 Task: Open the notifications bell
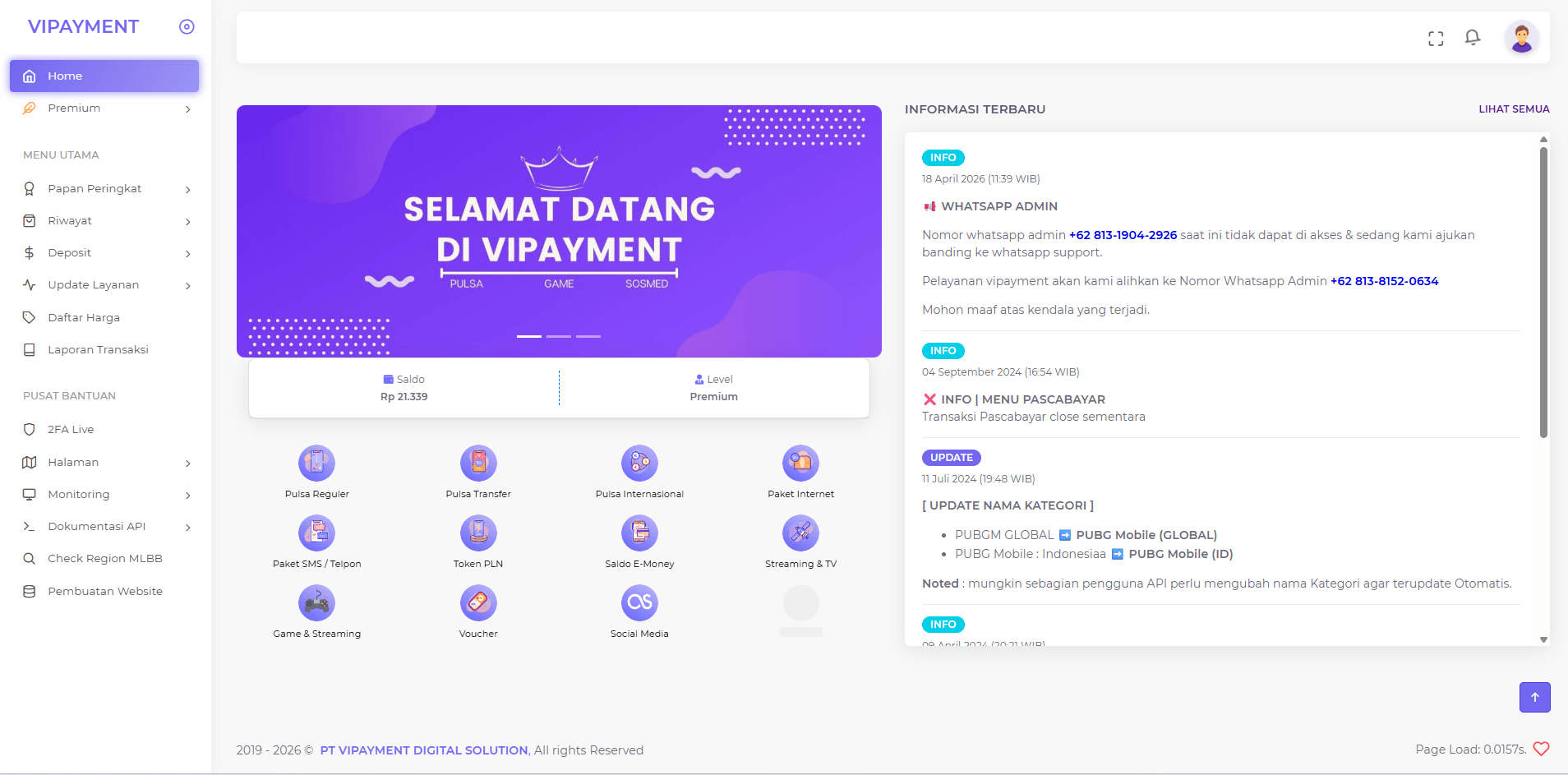tap(1473, 38)
